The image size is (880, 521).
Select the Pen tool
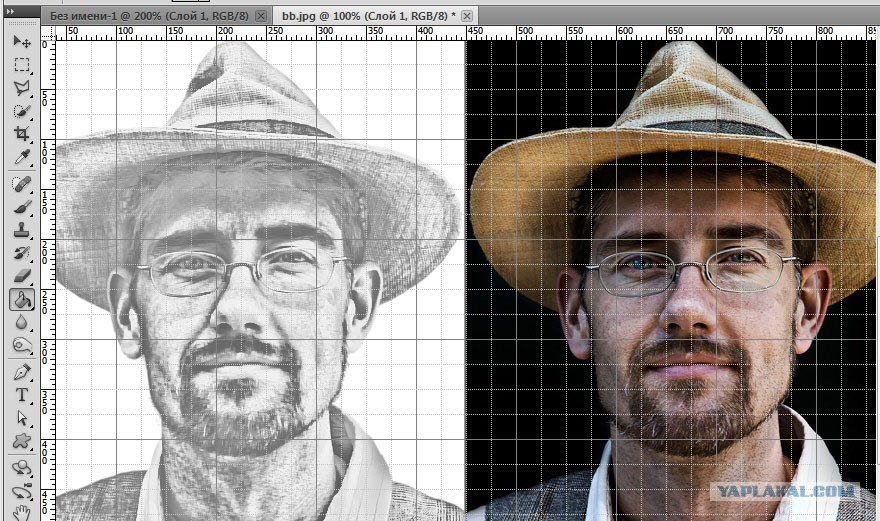coord(22,372)
